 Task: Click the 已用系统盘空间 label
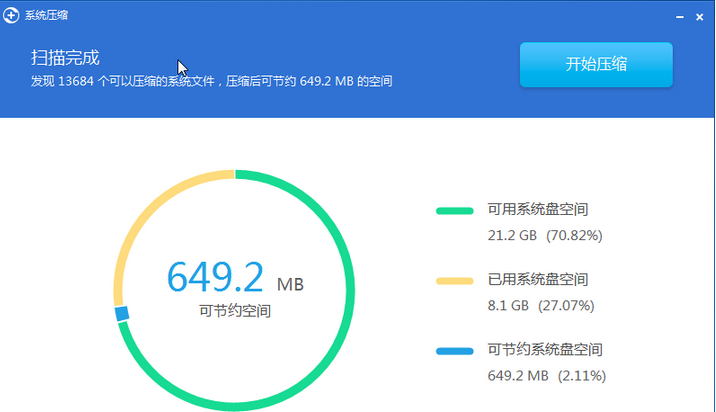[x=537, y=280]
